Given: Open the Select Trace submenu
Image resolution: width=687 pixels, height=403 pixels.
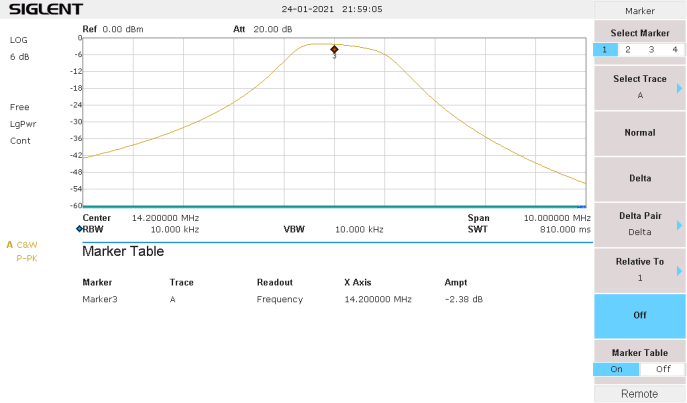Looking at the screenshot, I should click(x=640, y=87).
